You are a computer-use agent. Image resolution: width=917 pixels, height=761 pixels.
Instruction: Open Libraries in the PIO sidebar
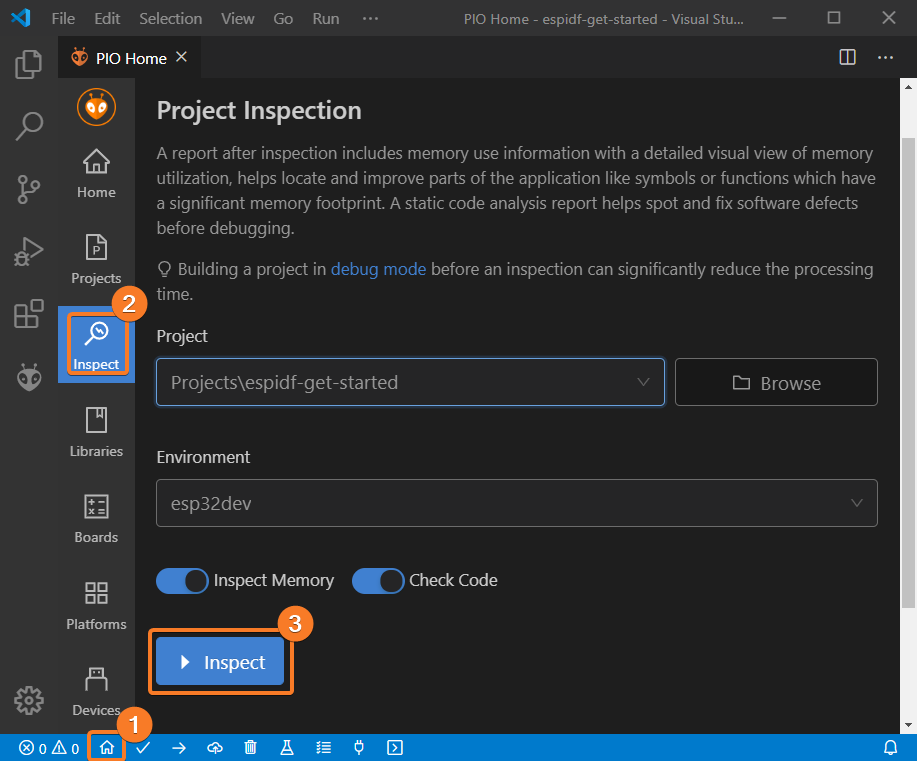pos(96,432)
